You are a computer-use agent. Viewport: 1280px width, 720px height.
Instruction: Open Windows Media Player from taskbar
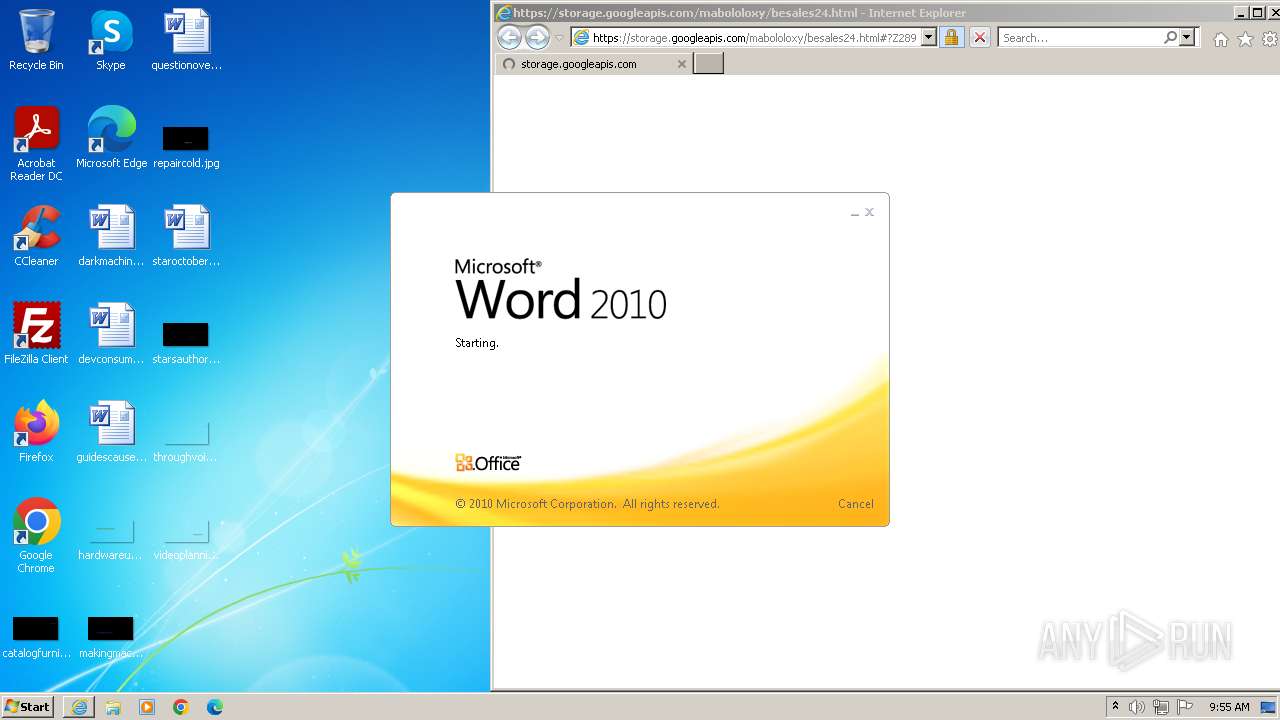click(147, 707)
